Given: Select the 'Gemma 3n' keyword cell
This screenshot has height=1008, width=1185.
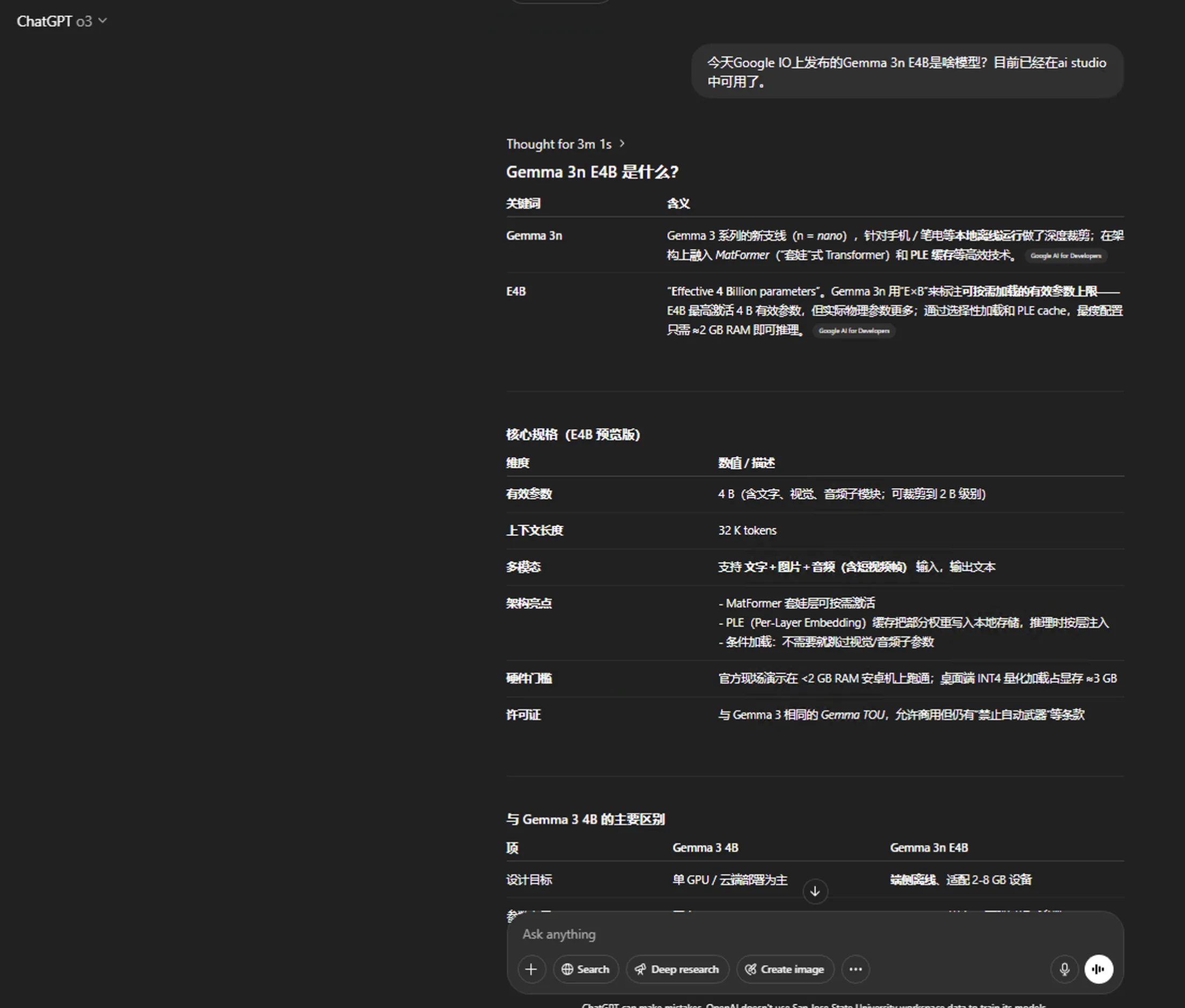Looking at the screenshot, I should pyautogui.click(x=533, y=236).
